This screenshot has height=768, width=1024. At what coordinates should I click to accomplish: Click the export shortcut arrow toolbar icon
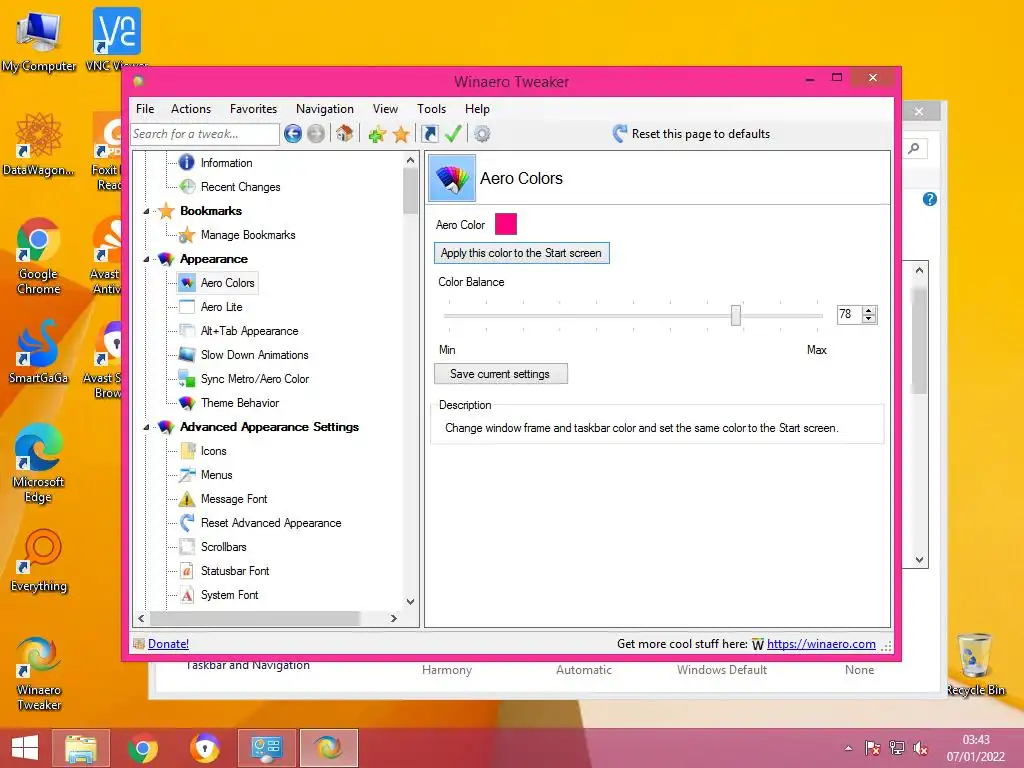pyautogui.click(x=430, y=134)
